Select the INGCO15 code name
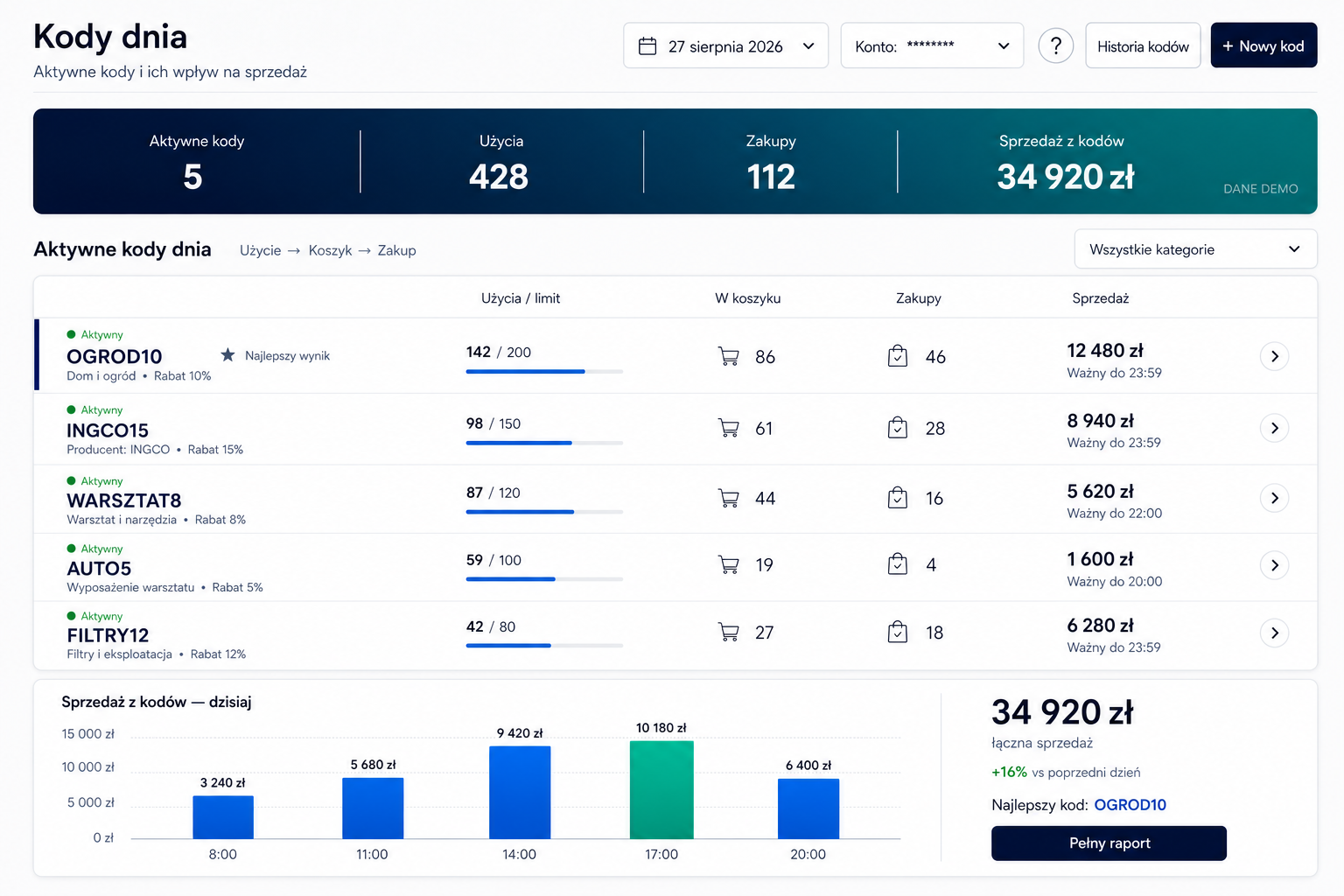The image size is (1344, 896). tap(108, 430)
